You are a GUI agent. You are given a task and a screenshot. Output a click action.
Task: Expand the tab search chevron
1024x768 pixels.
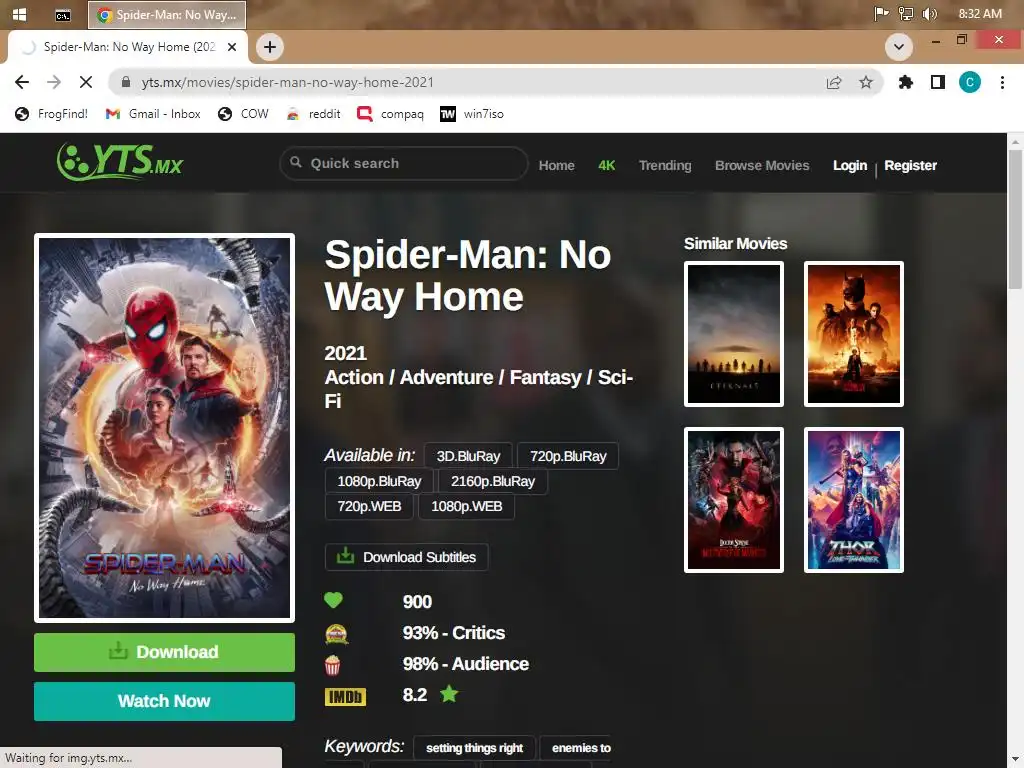click(899, 47)
